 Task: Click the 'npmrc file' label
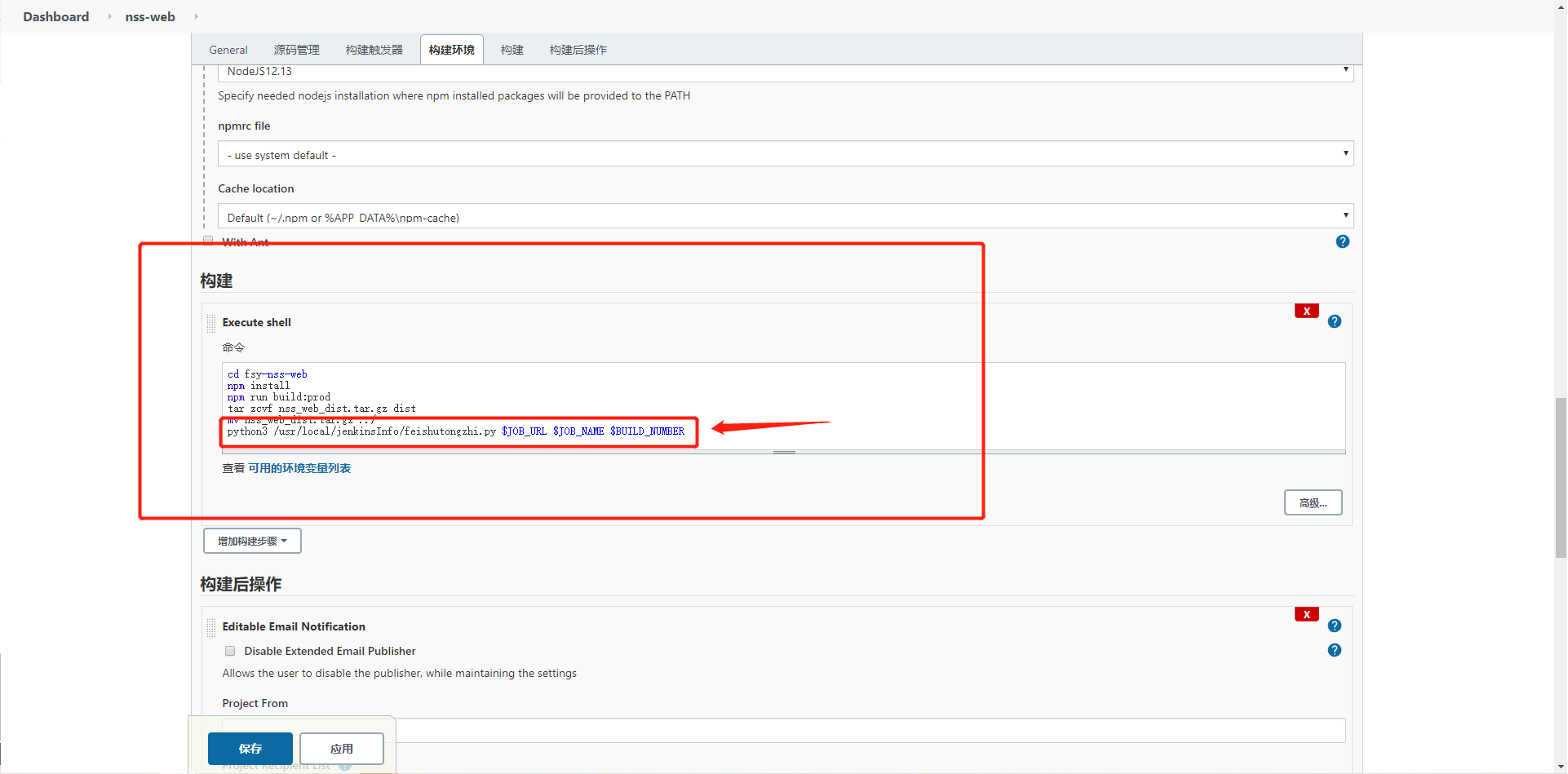(244, 126)
